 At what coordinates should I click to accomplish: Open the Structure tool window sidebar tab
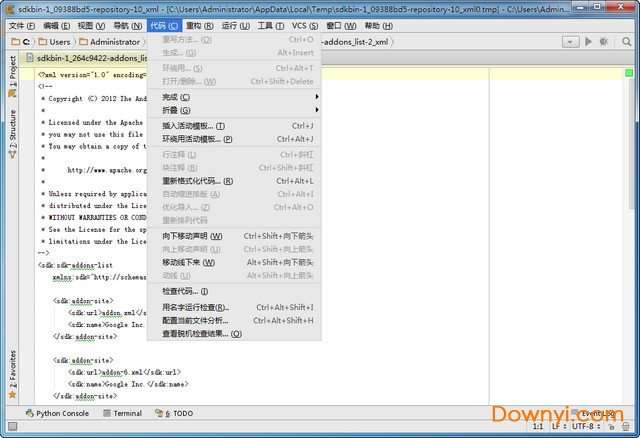[12, 134]
